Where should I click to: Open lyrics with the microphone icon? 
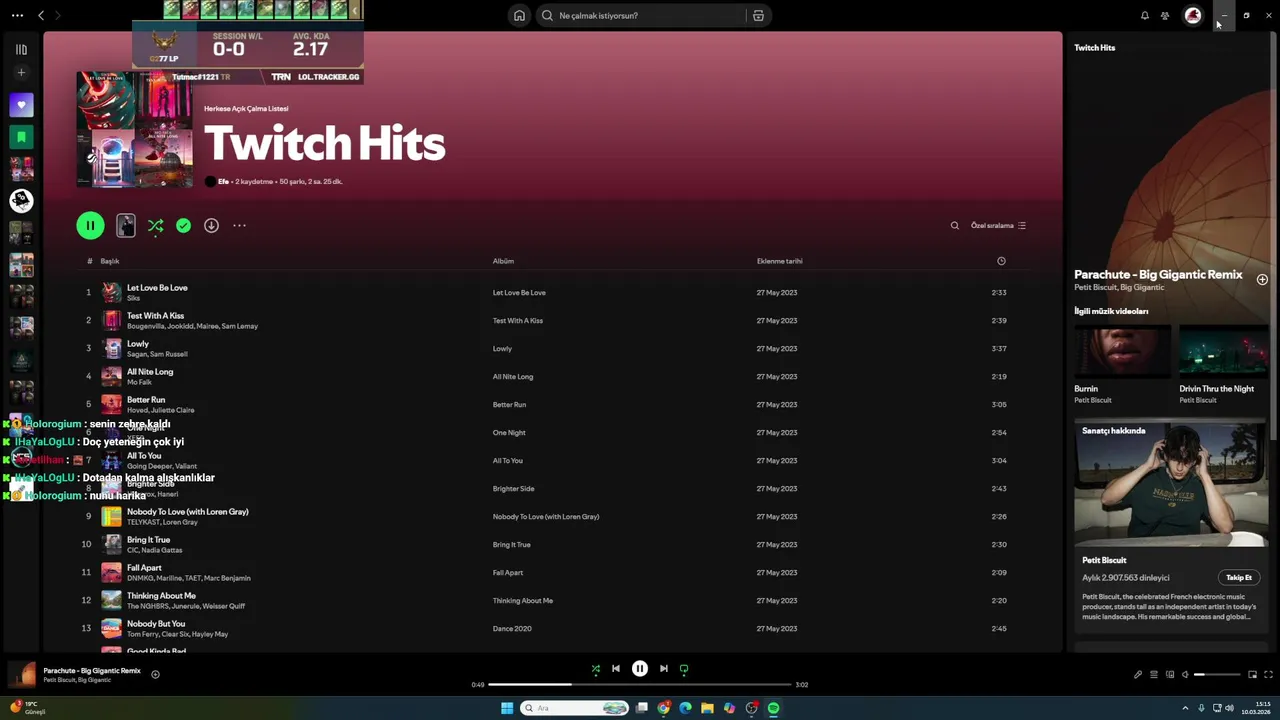point(1137,675)
